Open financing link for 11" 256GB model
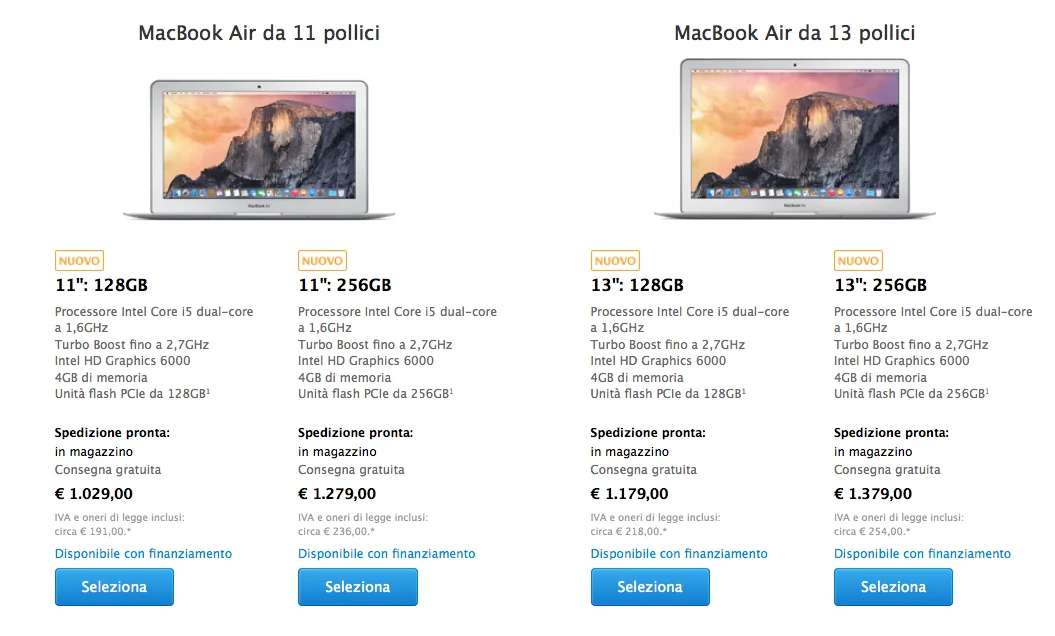 pyautogui.click(x=387, y=554)
